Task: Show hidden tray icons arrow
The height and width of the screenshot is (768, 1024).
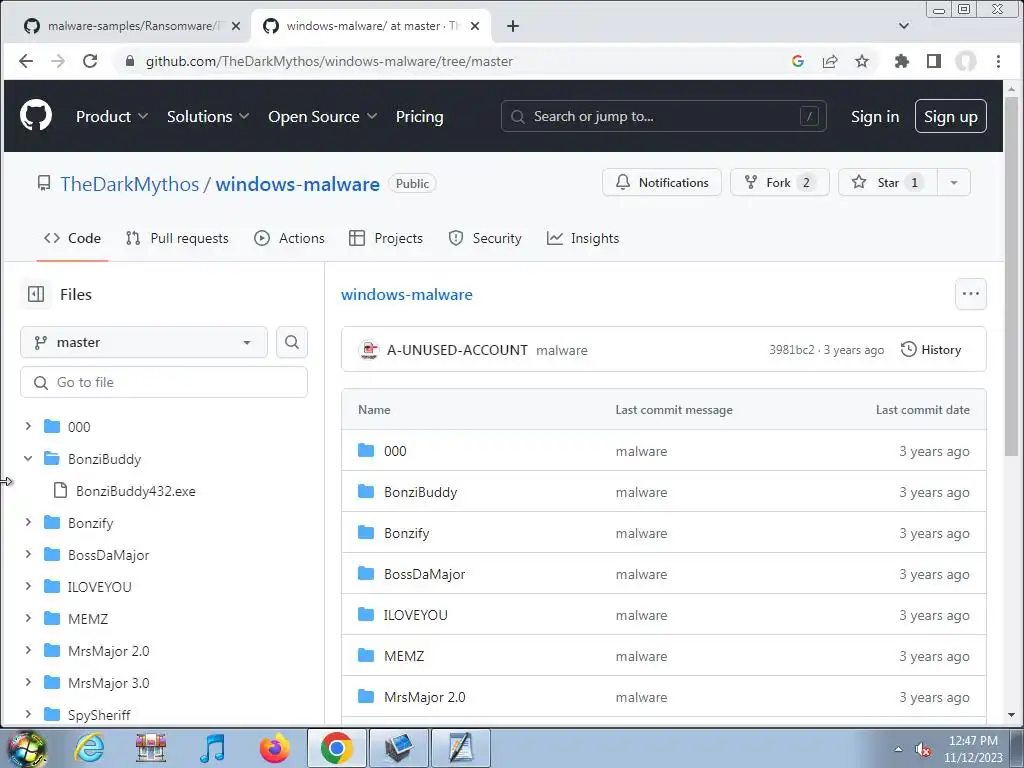Action: click(x=899, y=749)
